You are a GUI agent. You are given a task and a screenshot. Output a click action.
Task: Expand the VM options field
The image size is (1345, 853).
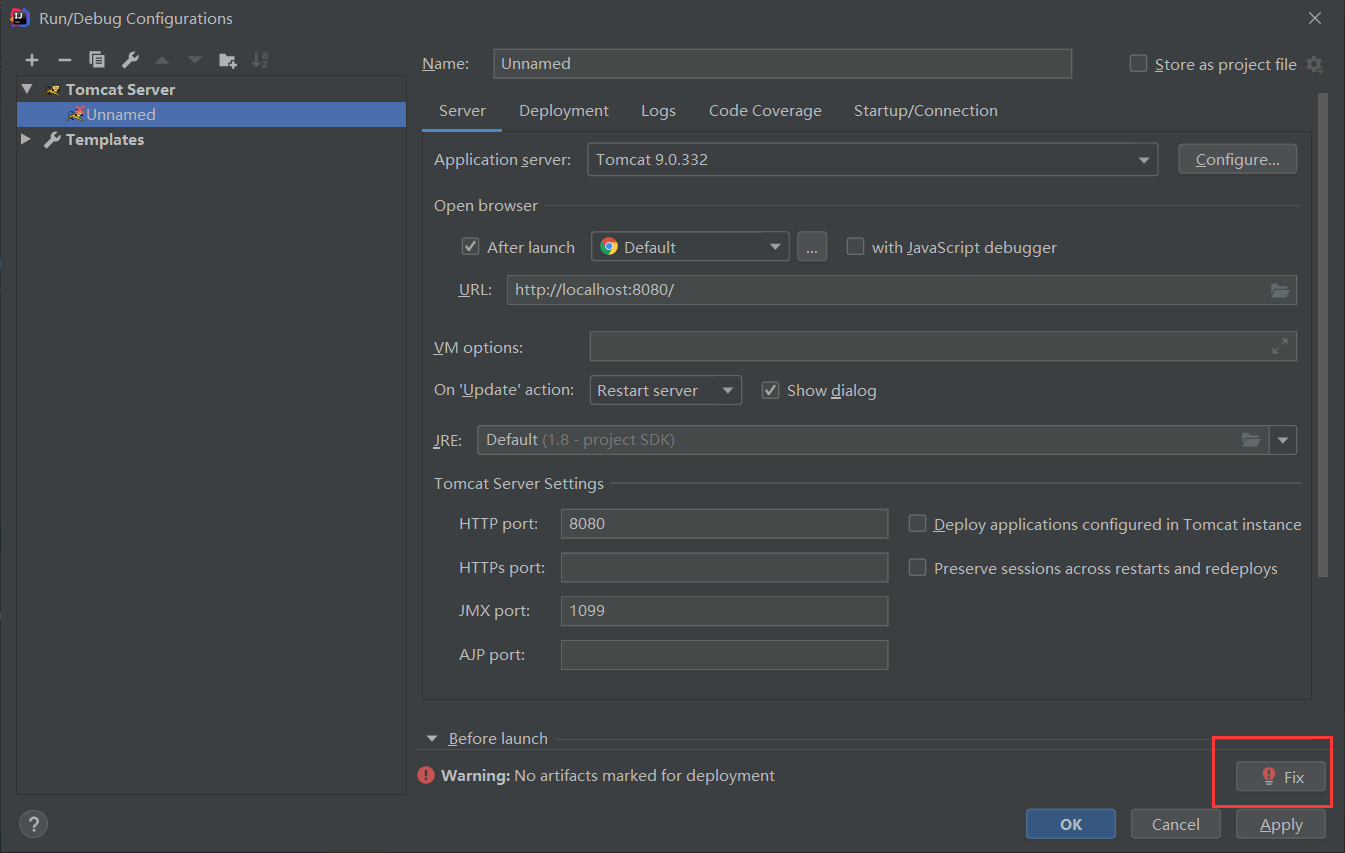(1280, 346)
